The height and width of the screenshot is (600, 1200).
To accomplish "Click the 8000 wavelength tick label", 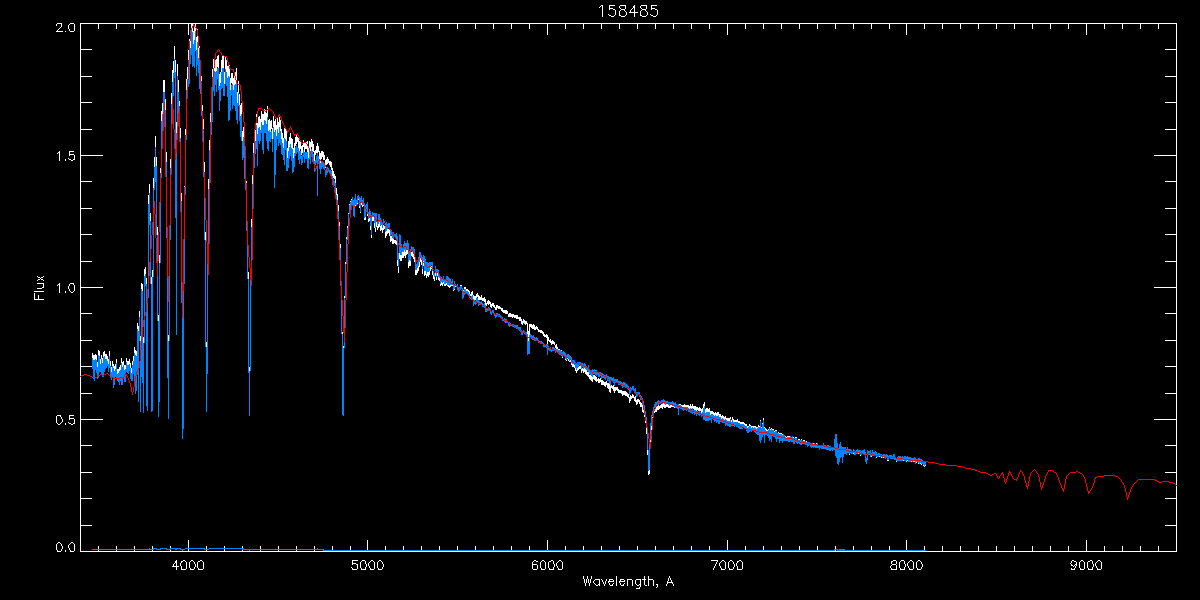I will pyautogui.click(x=906, y=564).
